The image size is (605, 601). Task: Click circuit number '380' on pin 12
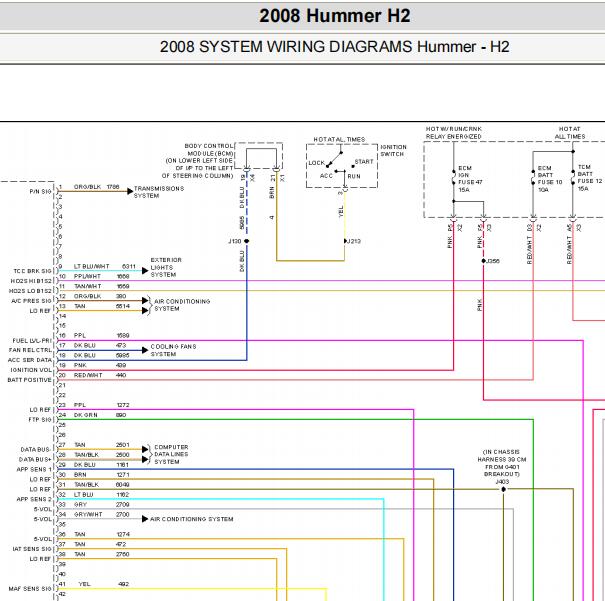[x=121, y=296]
